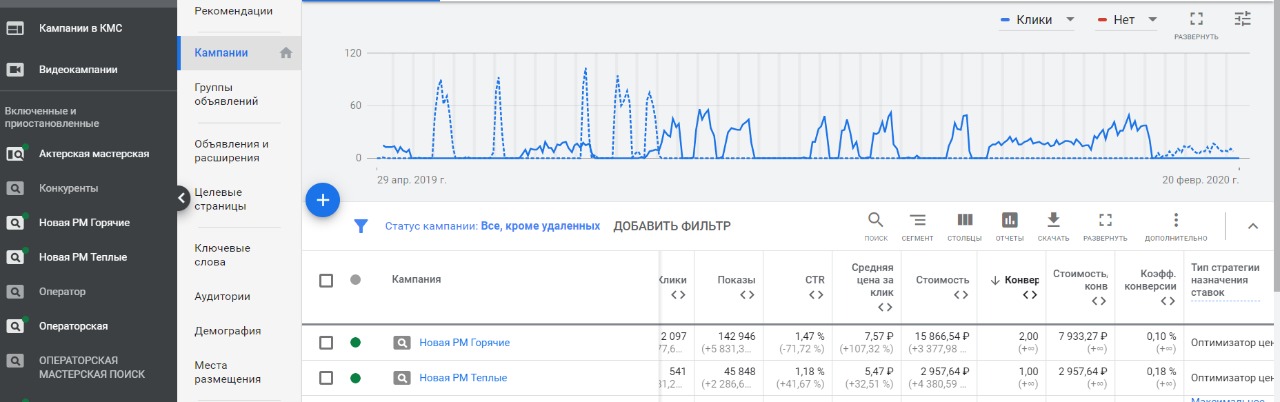This screenshot has width=1280, height=402.
Task: Open the Аудитории menu item
Action: [222, 296]
